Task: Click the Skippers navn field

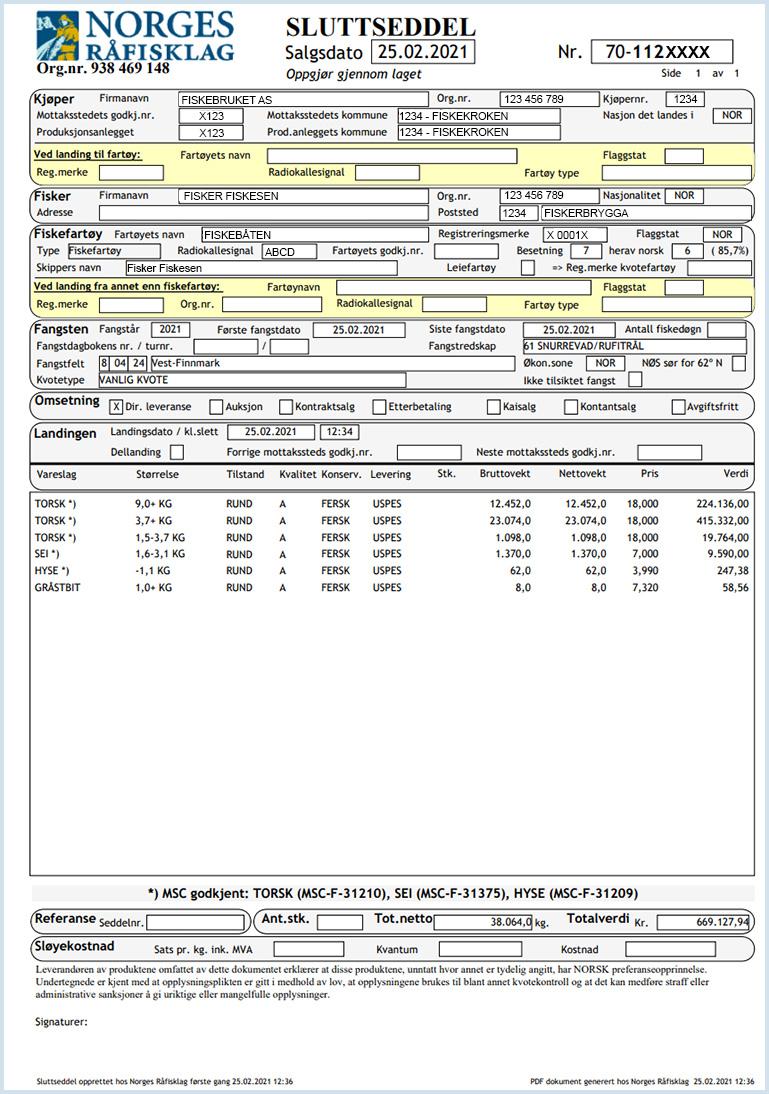Action: click(261, 268)
